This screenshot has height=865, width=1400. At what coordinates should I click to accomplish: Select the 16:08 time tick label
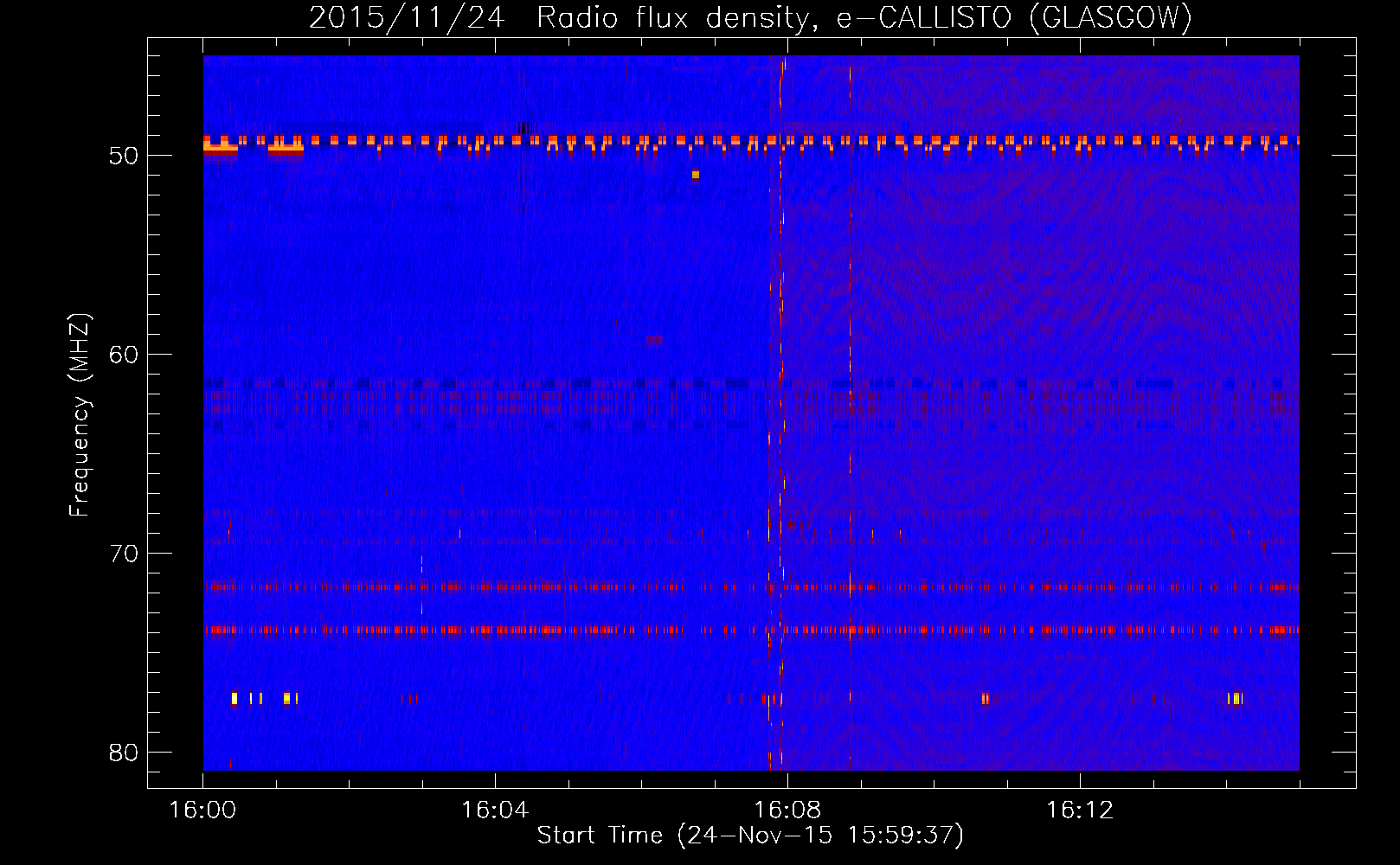[x=787, y=811]
